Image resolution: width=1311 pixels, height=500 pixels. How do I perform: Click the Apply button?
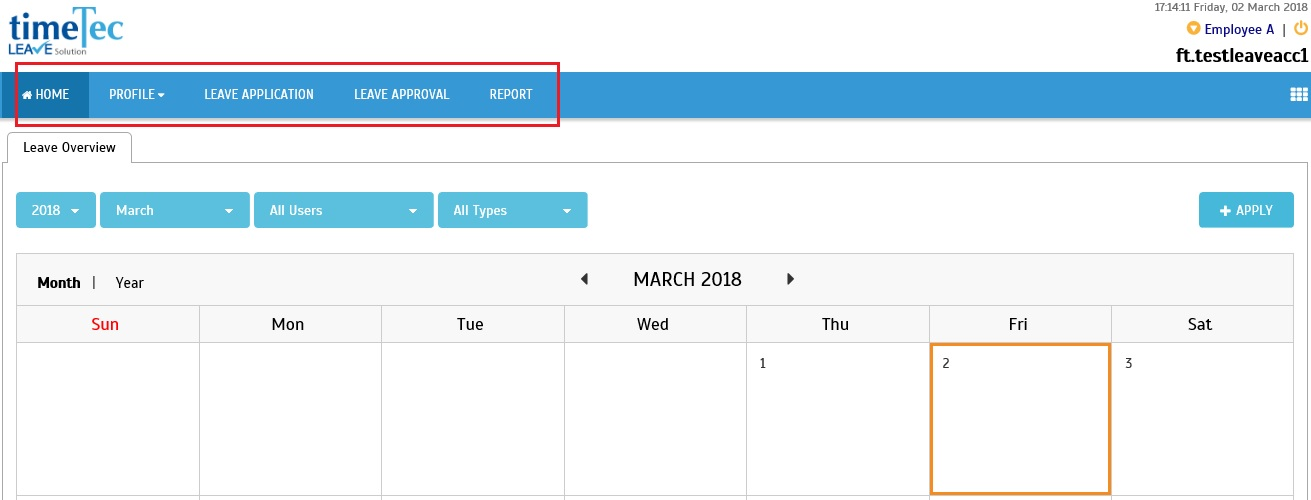click(1246, 210)
